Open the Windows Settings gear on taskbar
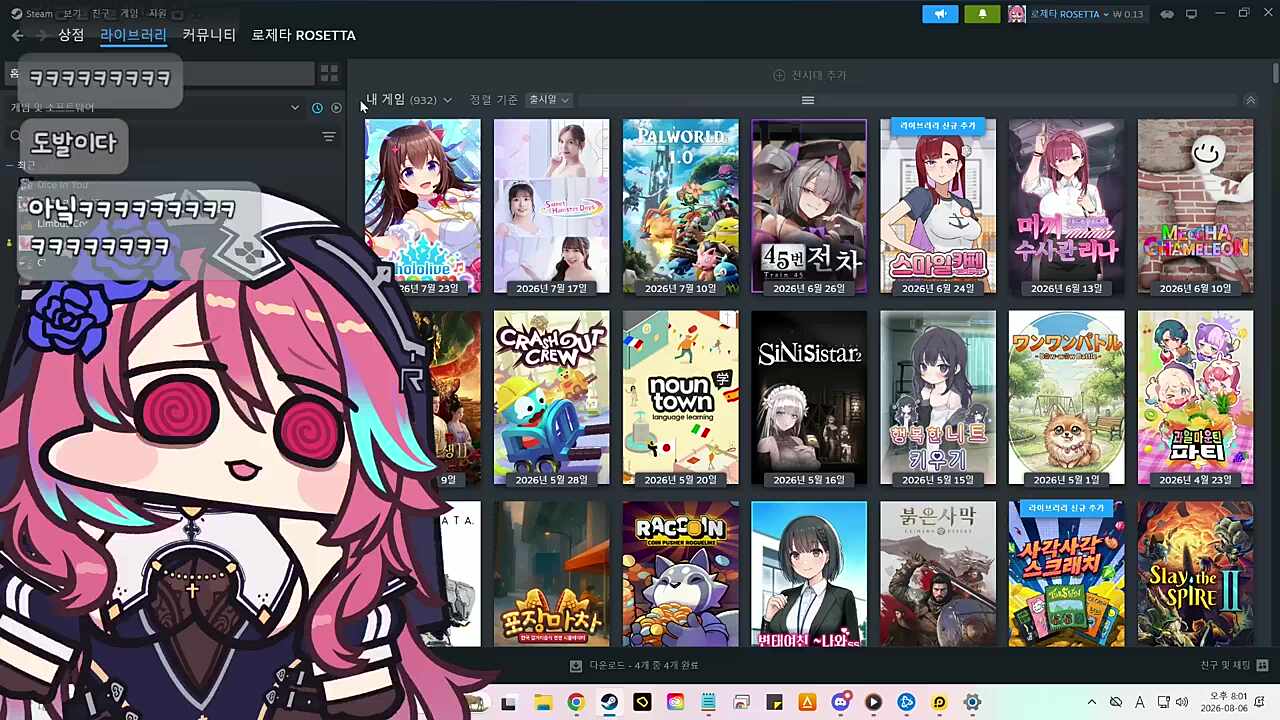This screenshot has height=720, width=1280. coord(972,703)
